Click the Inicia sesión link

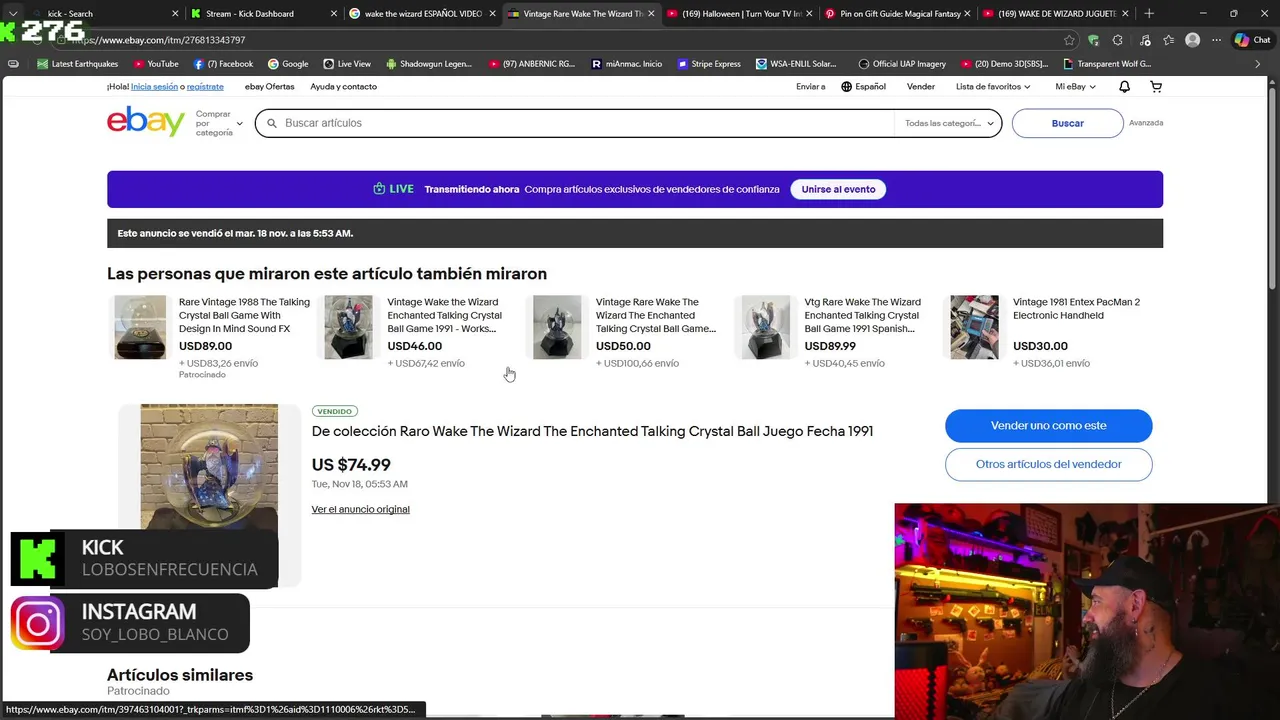(155, 87)
